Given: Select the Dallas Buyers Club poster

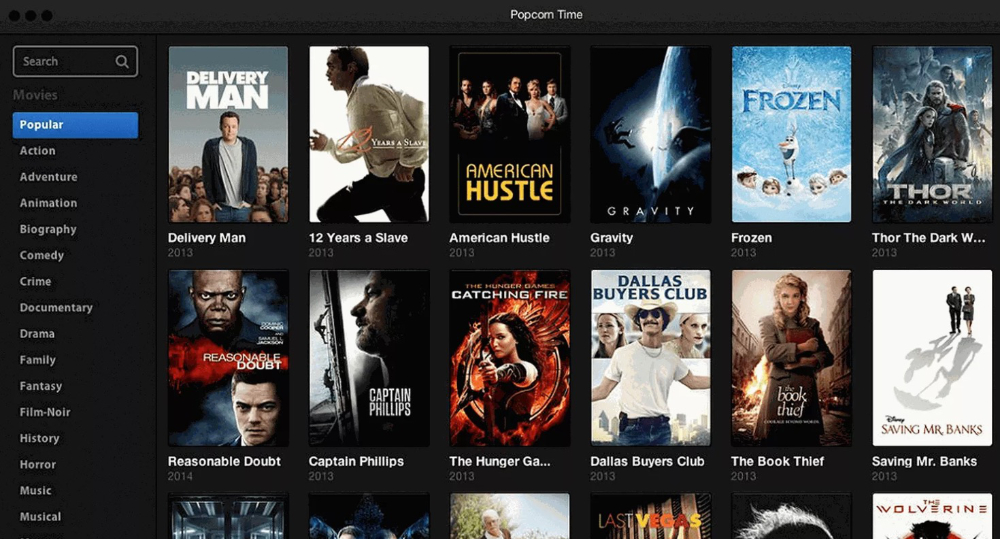Looking at the screenshot, I should point(651,358).
